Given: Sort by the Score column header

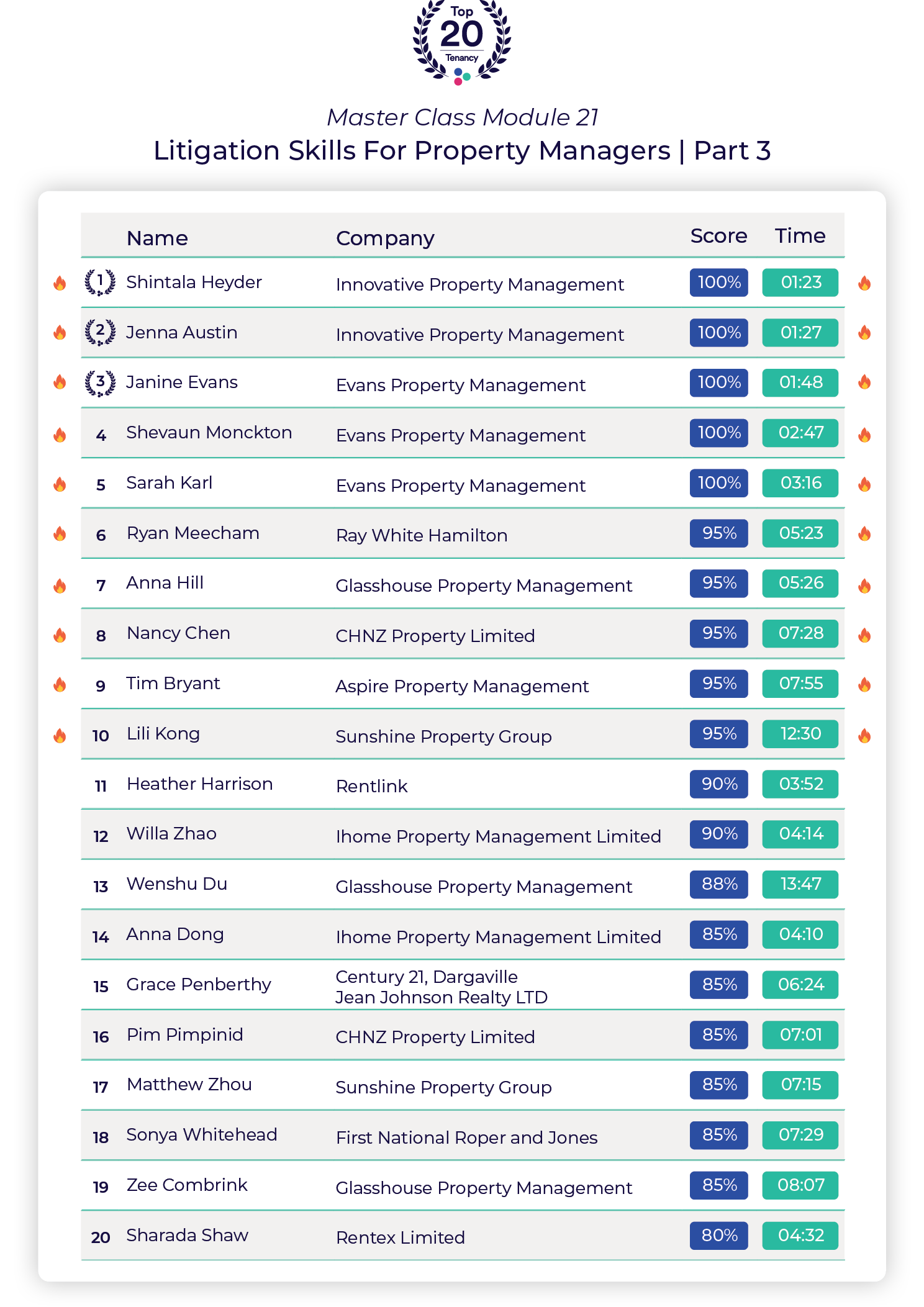Looking at the screenshot, I should 718,236.
